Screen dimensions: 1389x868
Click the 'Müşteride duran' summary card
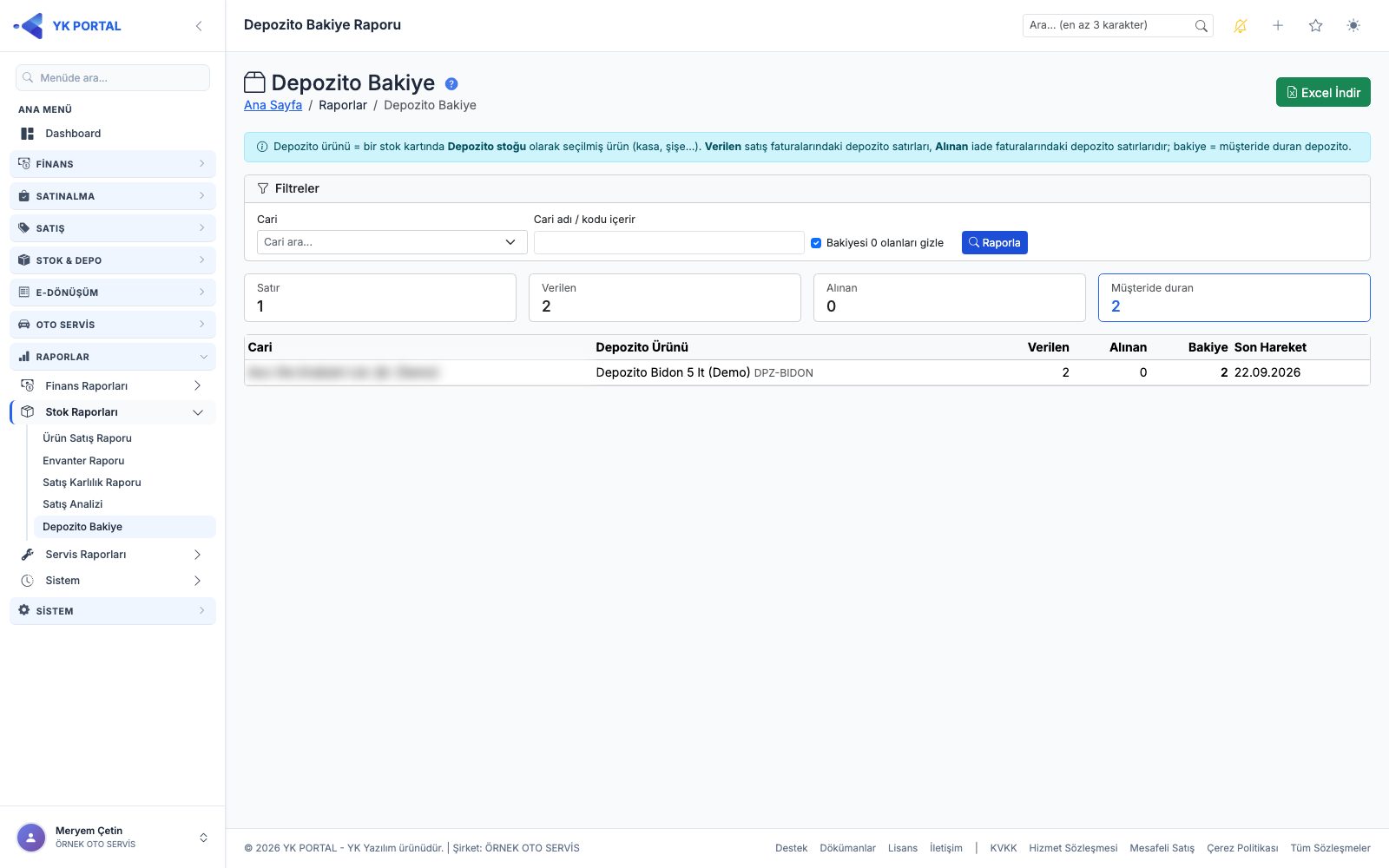pyautogui.click(x=1234, y=298)
